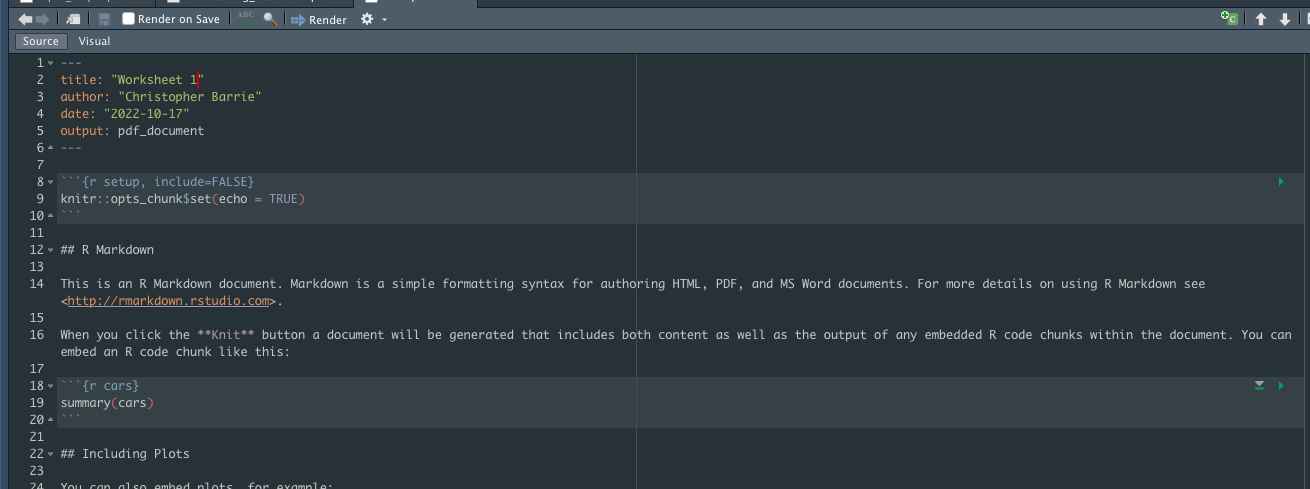Screen dimensions: 1310x489
Task: Toggle fold arrow at line 6
Action: pos(50,148)
